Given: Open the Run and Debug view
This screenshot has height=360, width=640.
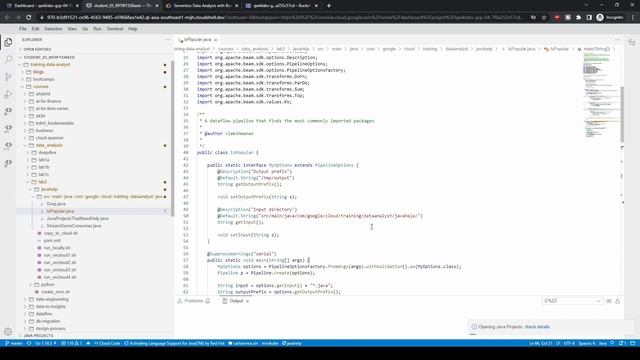Looking at the screenshot, I should (8, 94).
